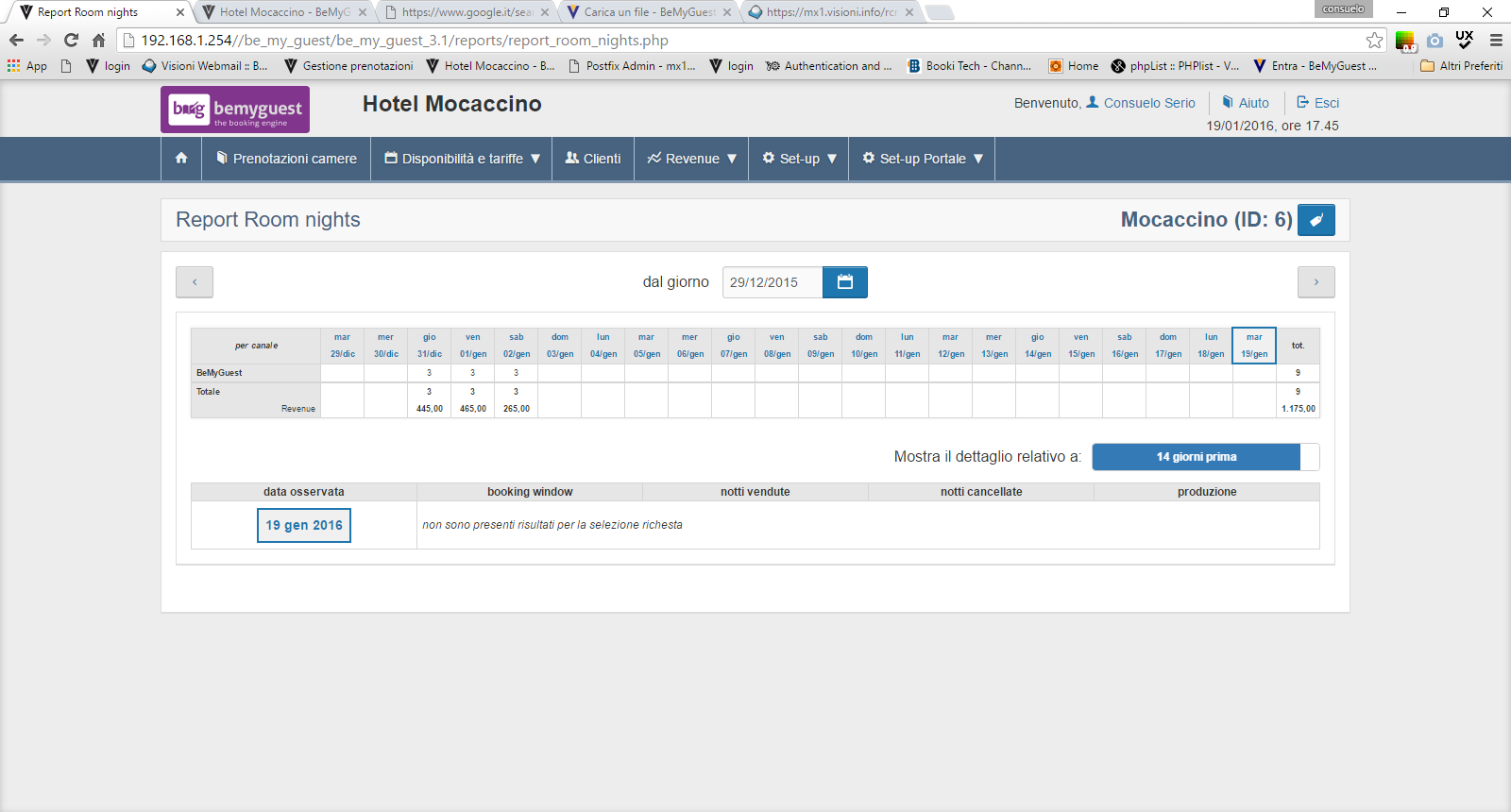Open the Clienti menu item

pos(593,159)
